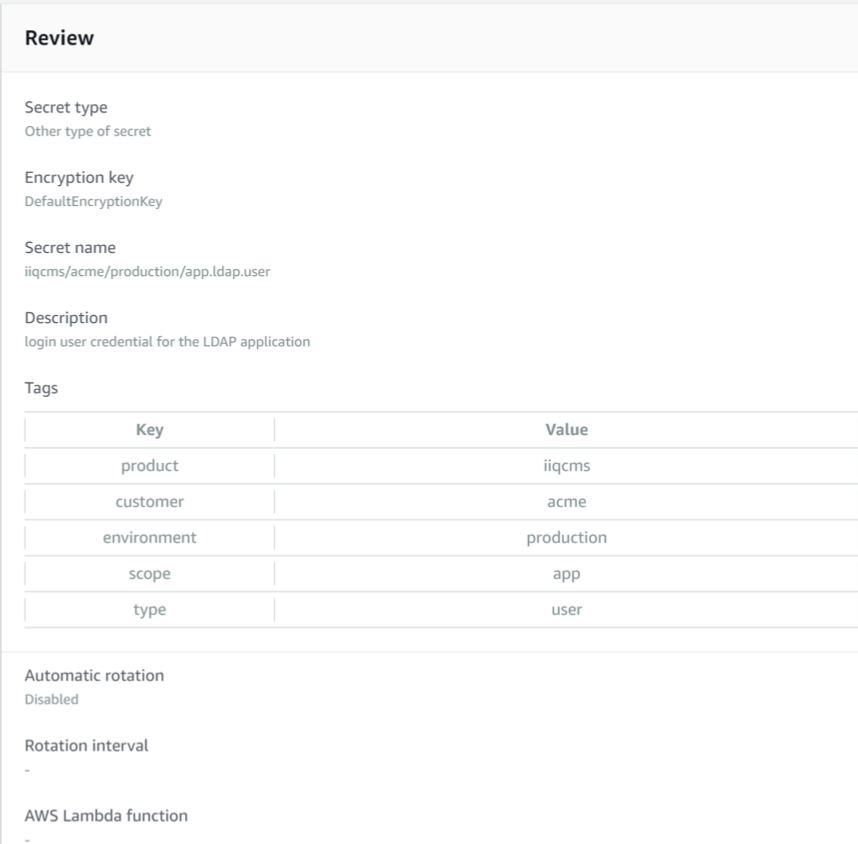Select the 'scope' tag key cell
This screenshot has height=844, width=858.
click(149, 574)
